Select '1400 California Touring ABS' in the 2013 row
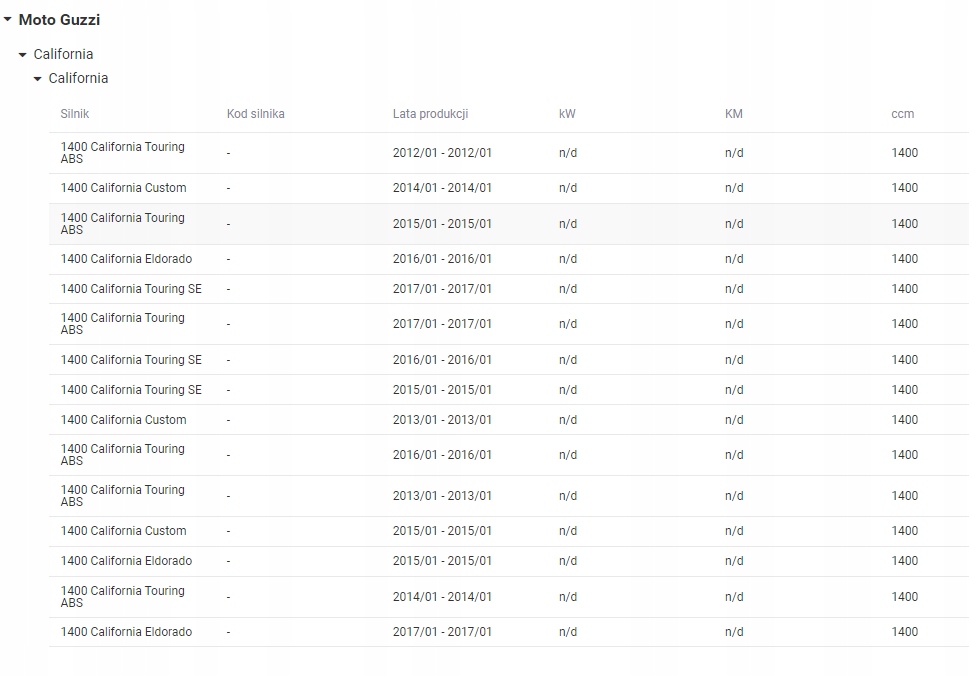The width and height of the screenshot is (969, 676). pos(122,496)
